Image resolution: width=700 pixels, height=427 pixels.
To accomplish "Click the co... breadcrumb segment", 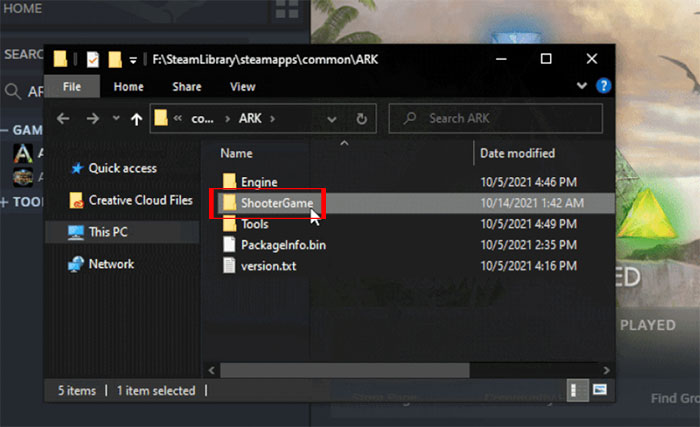I will click(202, 119).
